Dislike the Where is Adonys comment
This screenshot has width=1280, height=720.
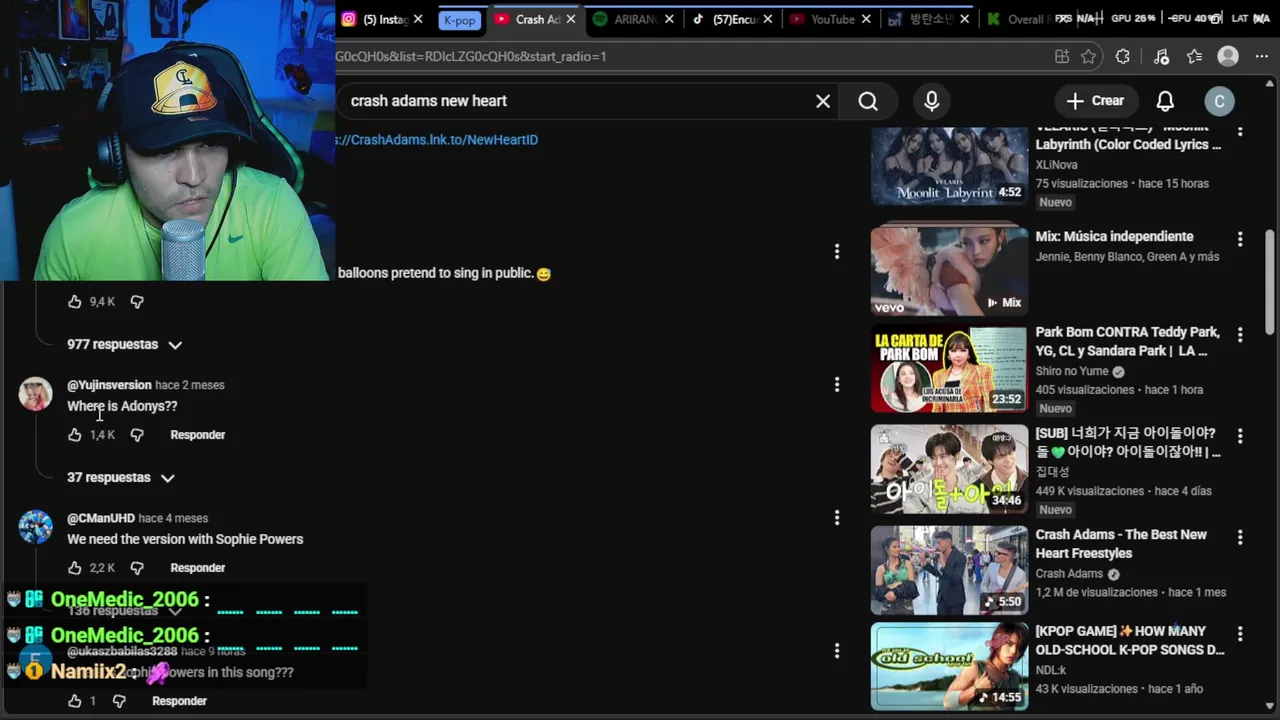pos(137,435)
